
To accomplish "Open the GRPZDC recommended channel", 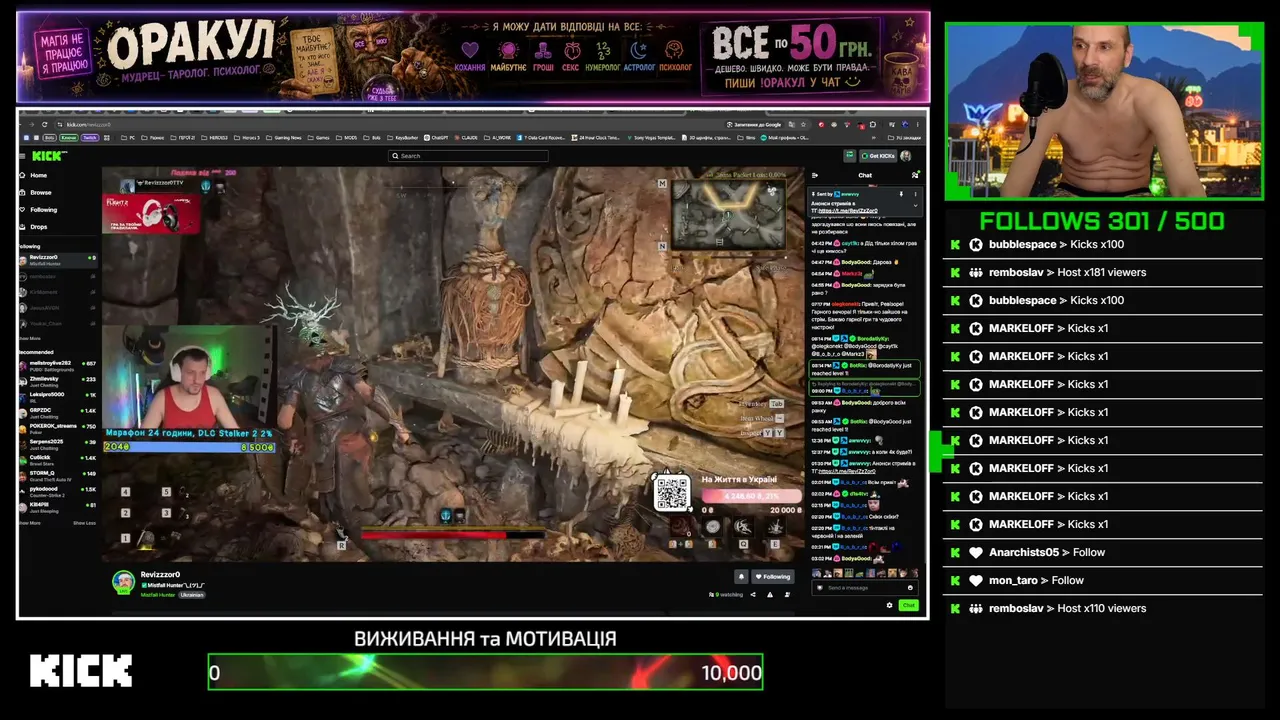I will [x=58, y=412].
